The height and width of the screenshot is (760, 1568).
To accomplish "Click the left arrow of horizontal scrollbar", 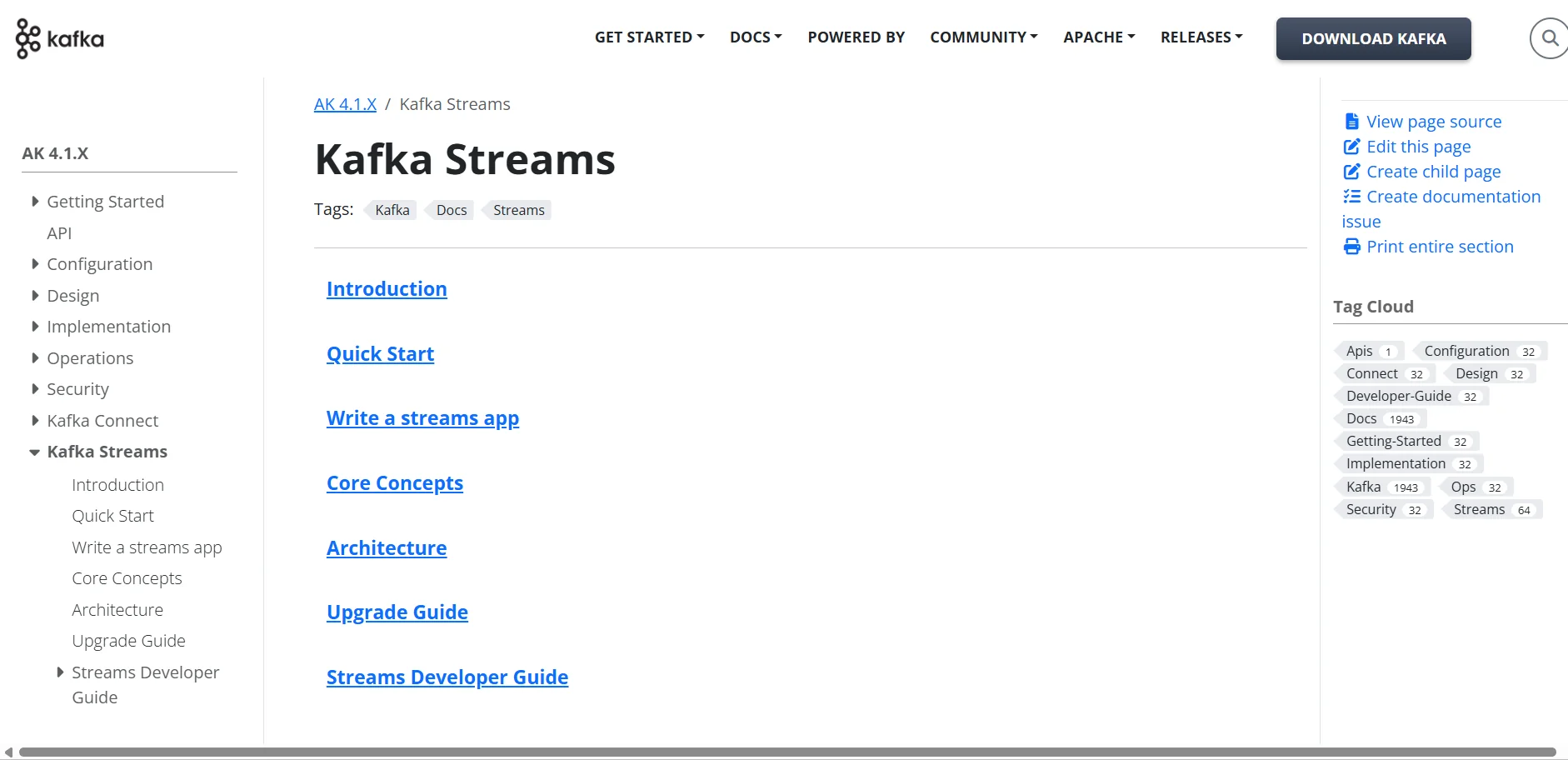I will [8, 752].
